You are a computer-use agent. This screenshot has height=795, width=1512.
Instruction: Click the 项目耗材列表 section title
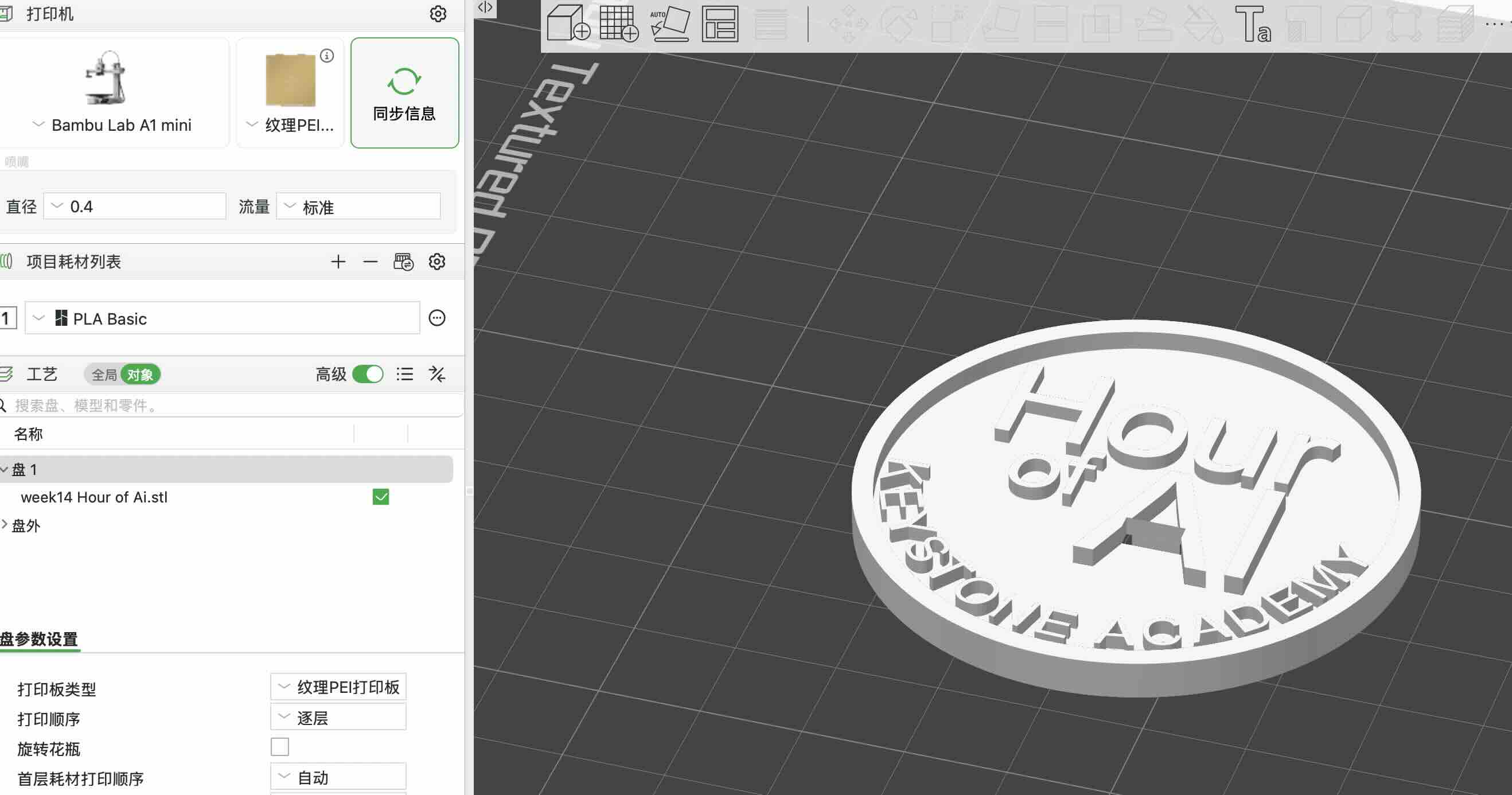(x=73, y=262)
